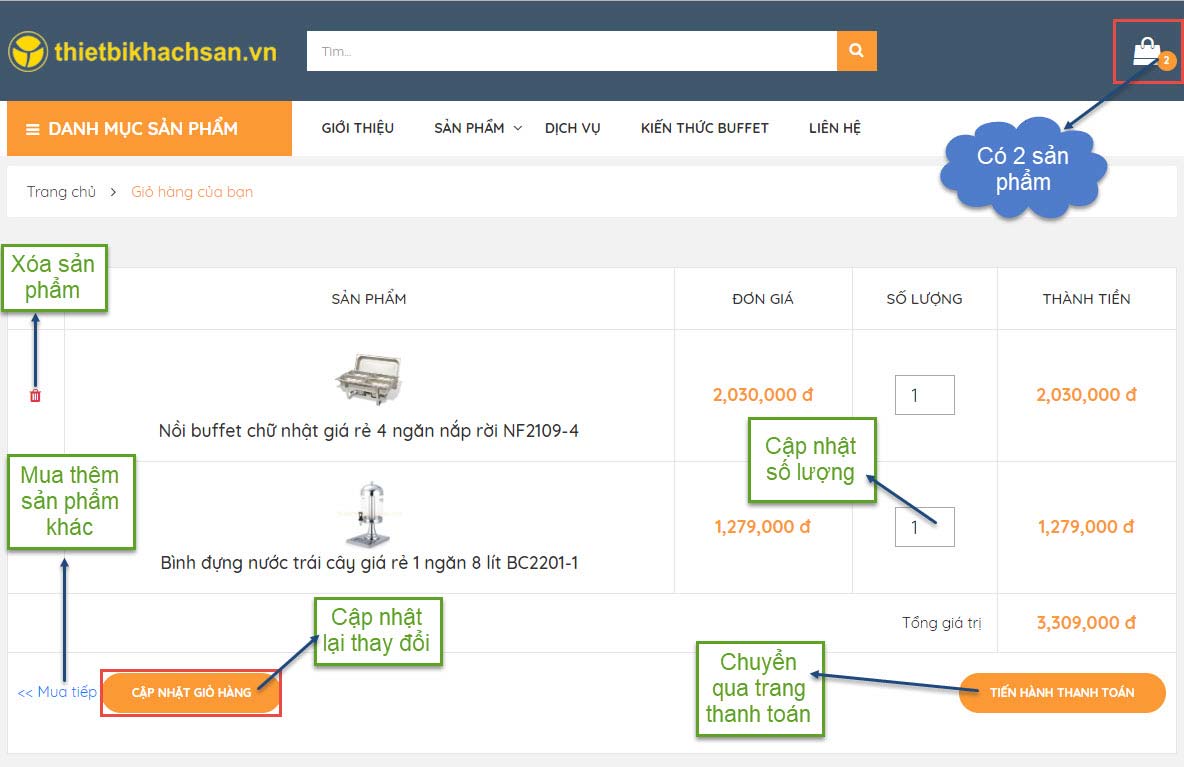
Task: Focus the quantity field for Bình đựng nước
Action: point(924,527)
